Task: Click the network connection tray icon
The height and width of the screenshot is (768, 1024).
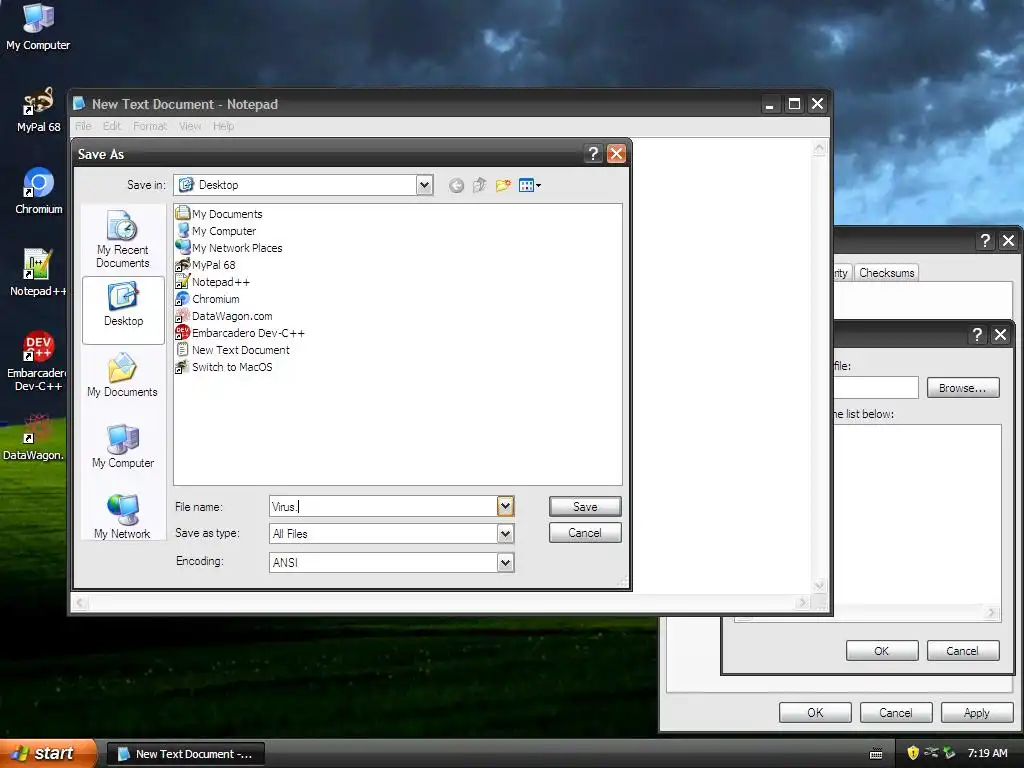Action: [931, 752]
